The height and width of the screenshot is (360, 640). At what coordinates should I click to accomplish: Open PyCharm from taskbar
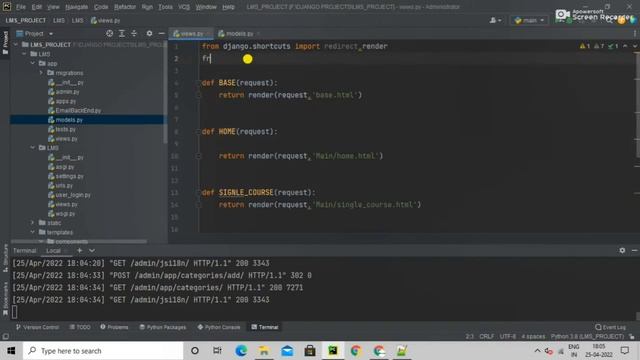[333, 351]
